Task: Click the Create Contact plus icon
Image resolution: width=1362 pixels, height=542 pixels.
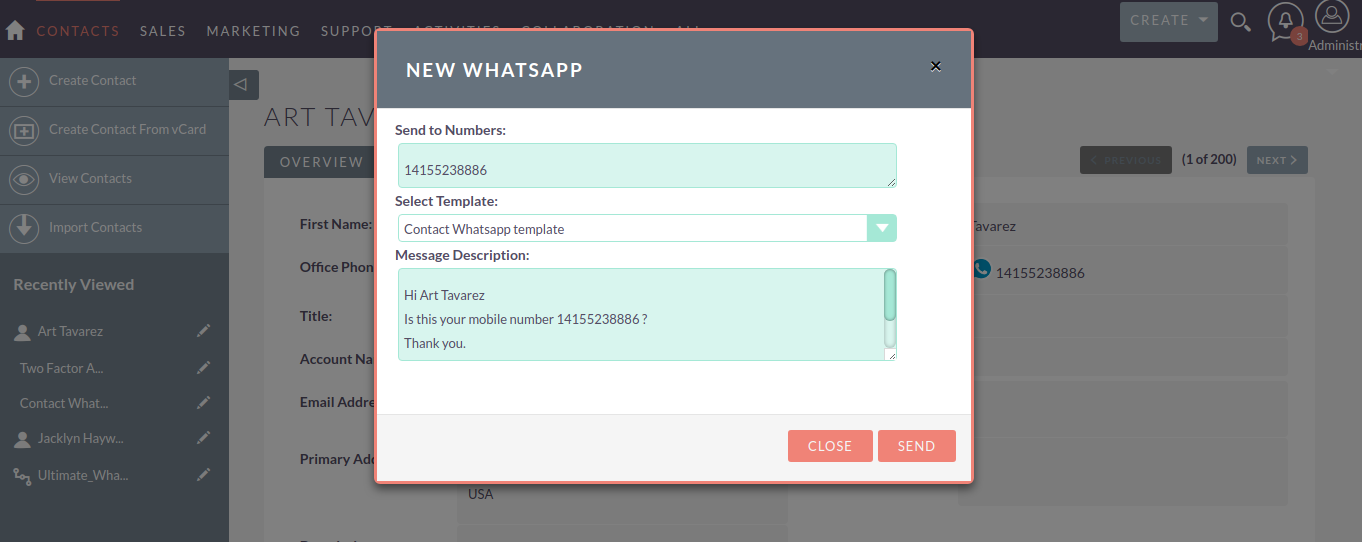Action: (24, 81)
